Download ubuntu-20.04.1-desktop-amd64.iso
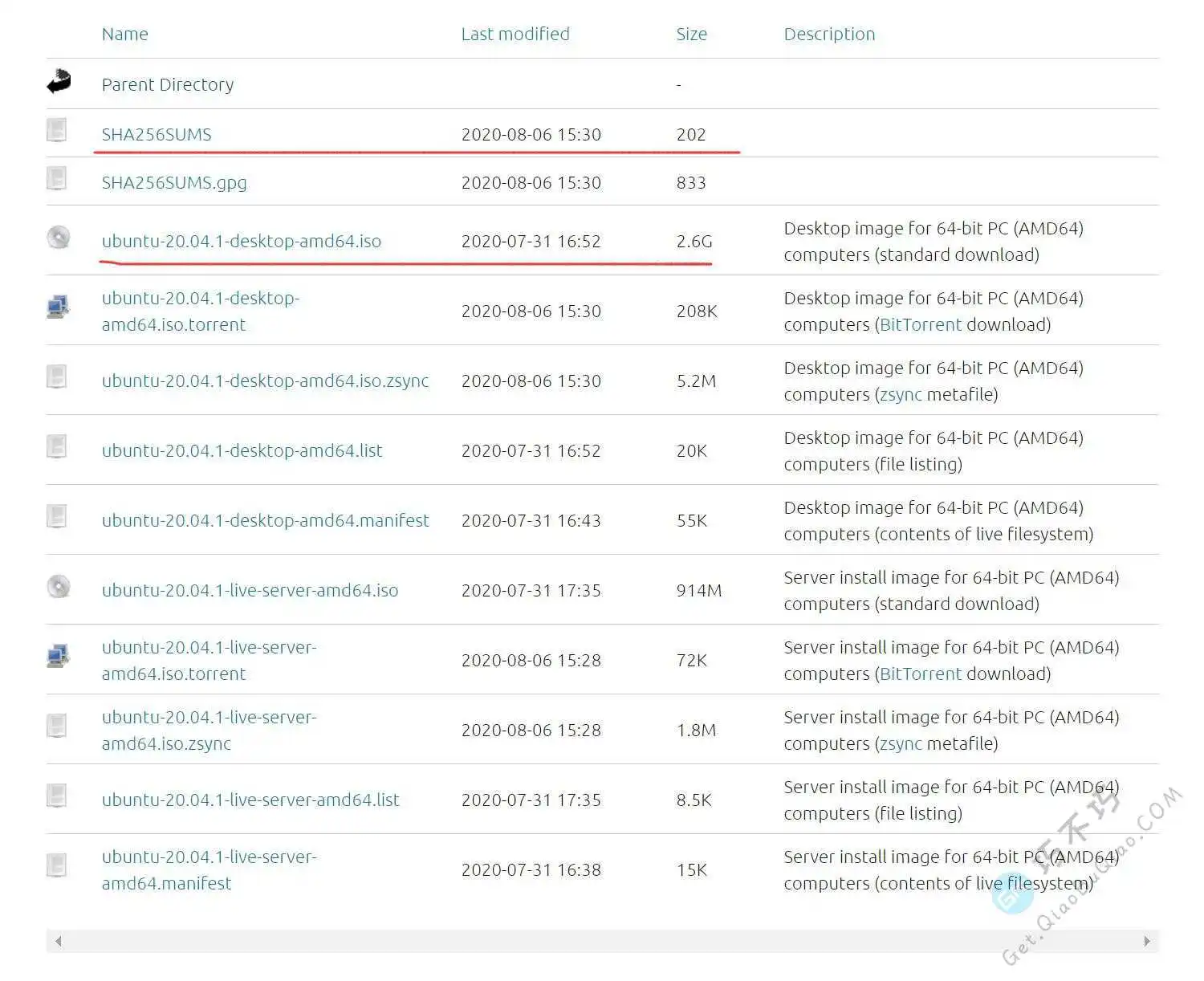The height and width of the screenshot is (981, 1204). (242, 241)
